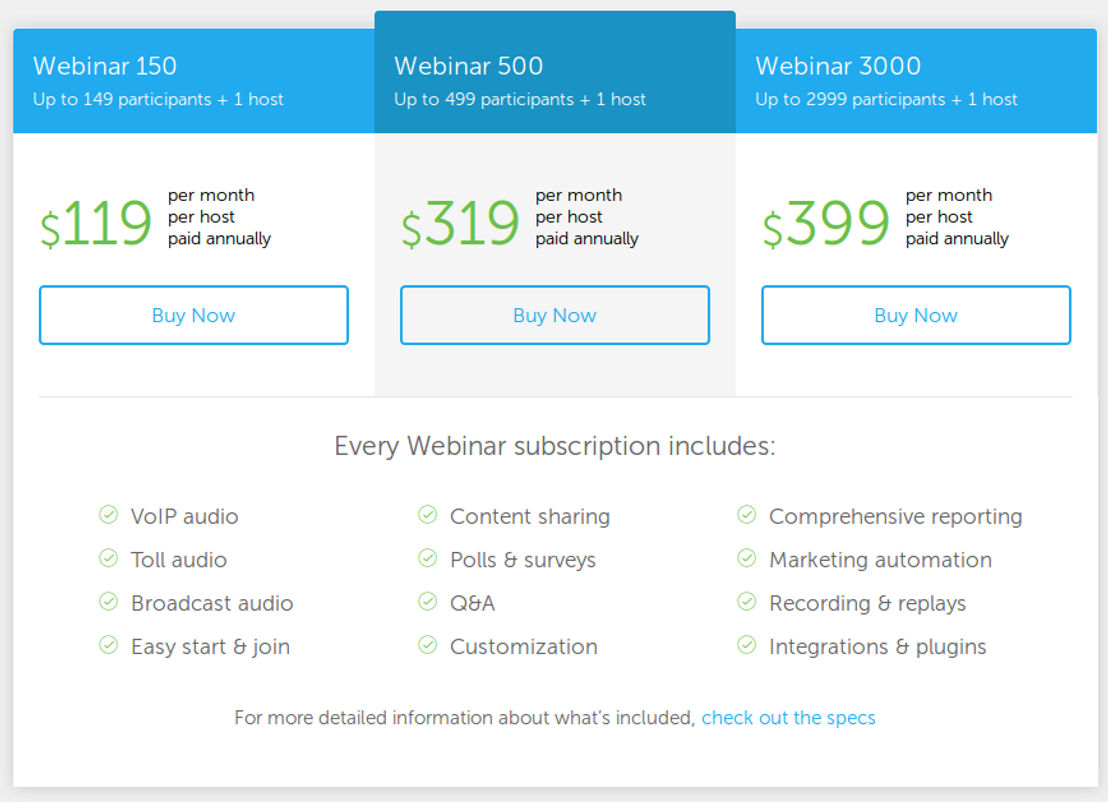Click the $119 price text
The height and width of the screenshot is (802, 1108).
coord(96,223)
